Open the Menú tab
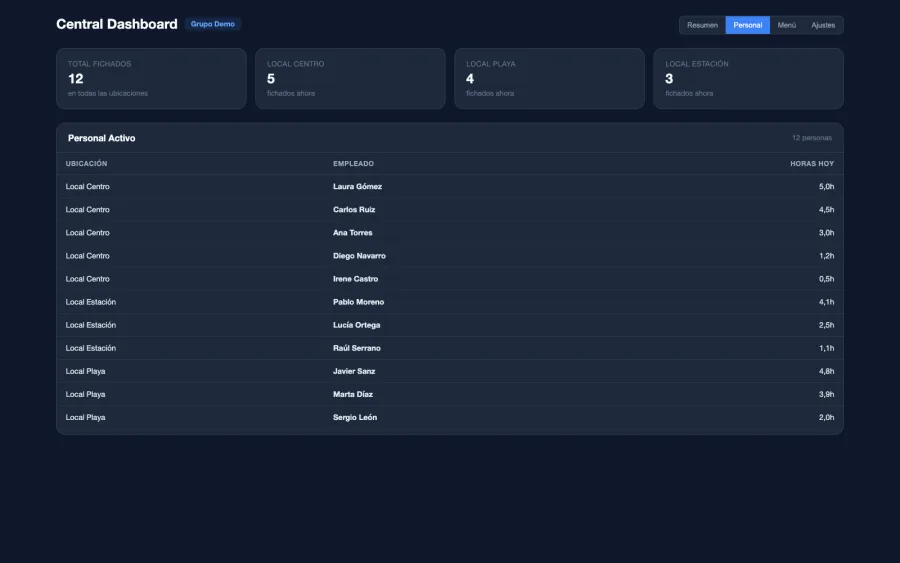Viewport: 900px width, 563px height. [786, 25]
